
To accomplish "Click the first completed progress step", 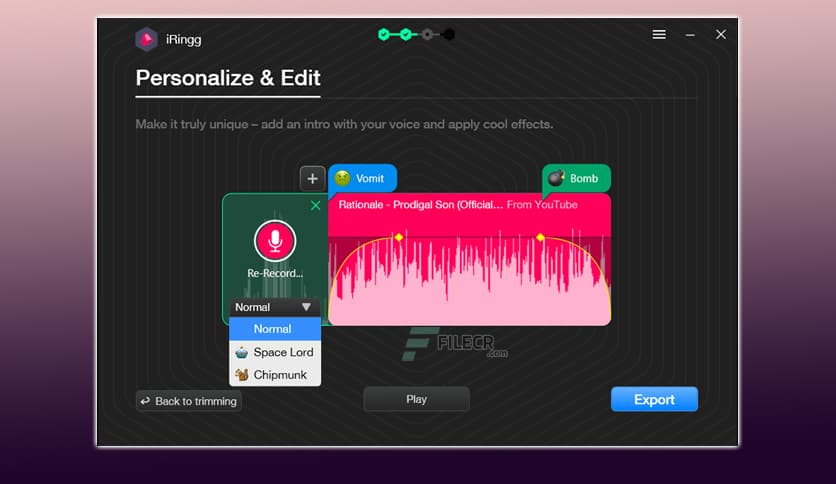I will click(383, 34).
